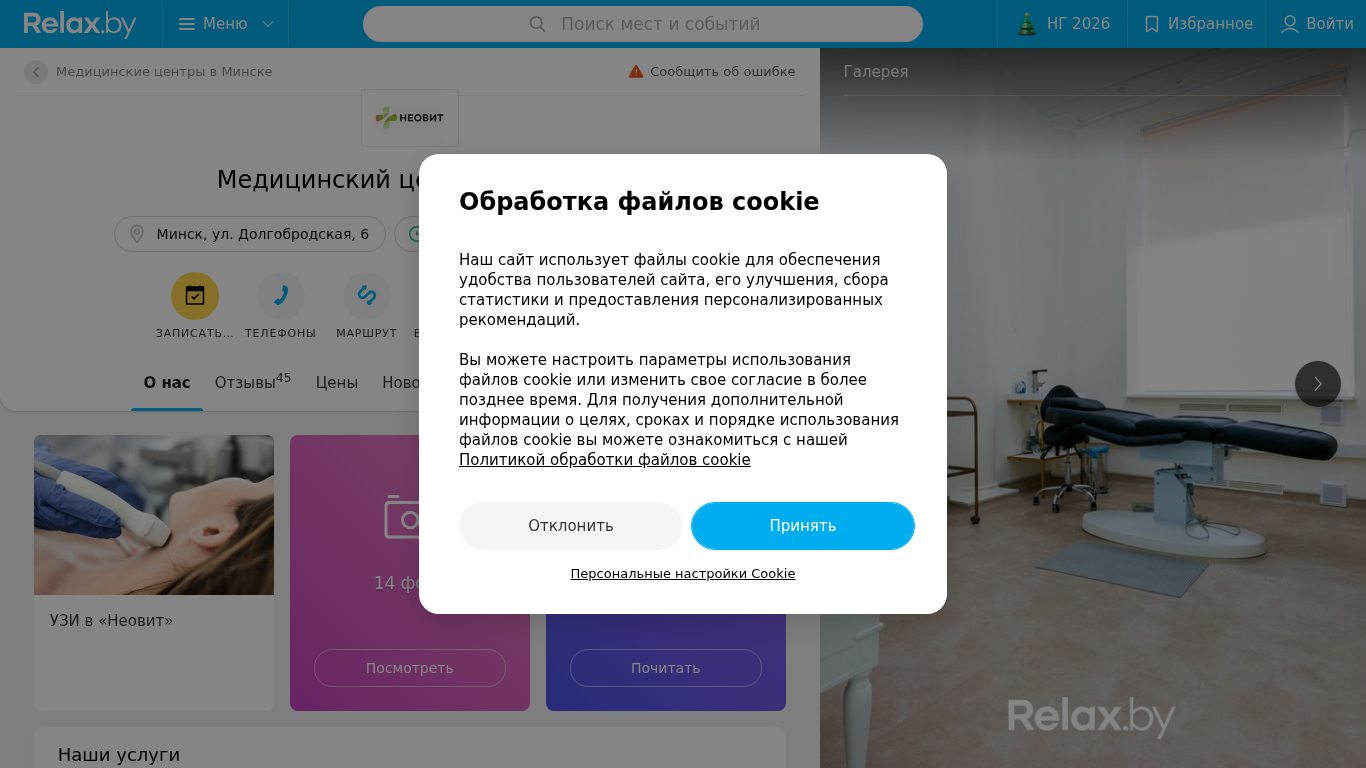
Task: Open the НГ 2026 Christmas tree link
Action: pyautogui.click(x=1063, y=24)
